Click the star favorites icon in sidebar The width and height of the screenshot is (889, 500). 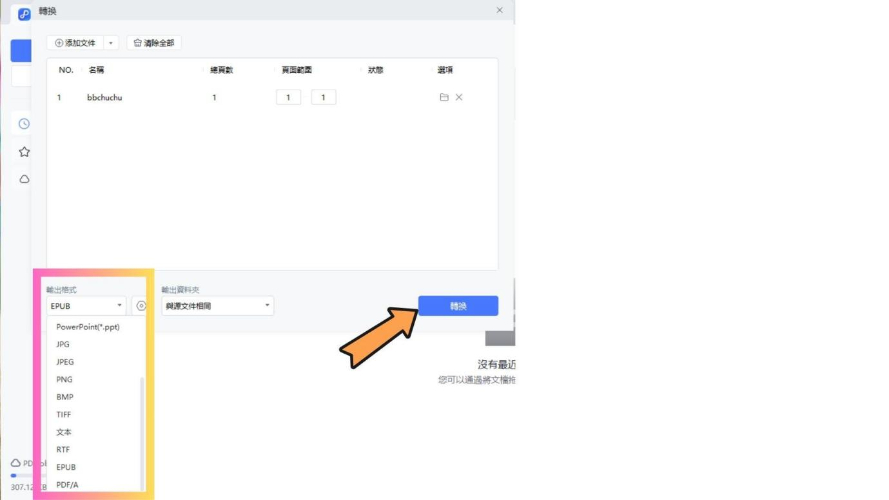(24, 152)
